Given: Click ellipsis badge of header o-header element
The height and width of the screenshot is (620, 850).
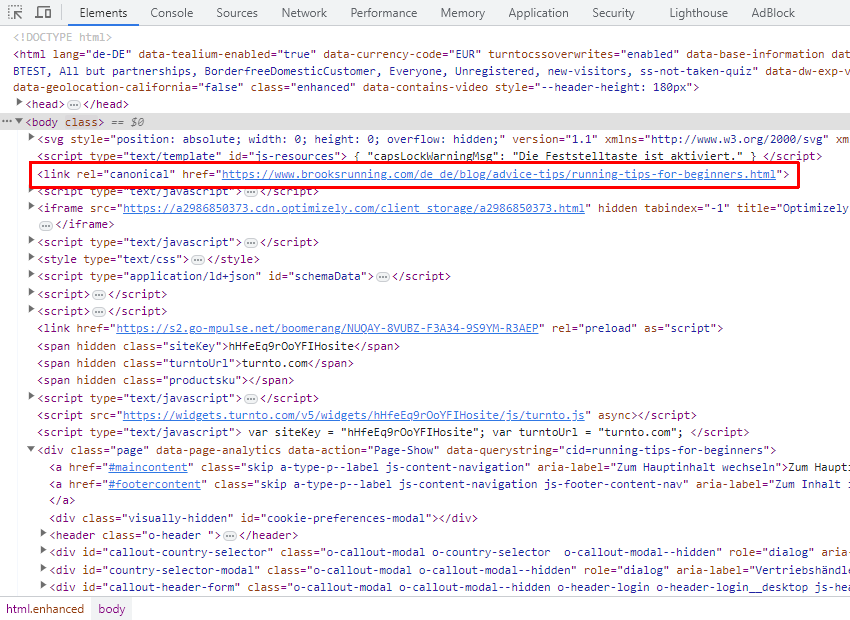Looking at the screenshot, I should pos(230,536).
